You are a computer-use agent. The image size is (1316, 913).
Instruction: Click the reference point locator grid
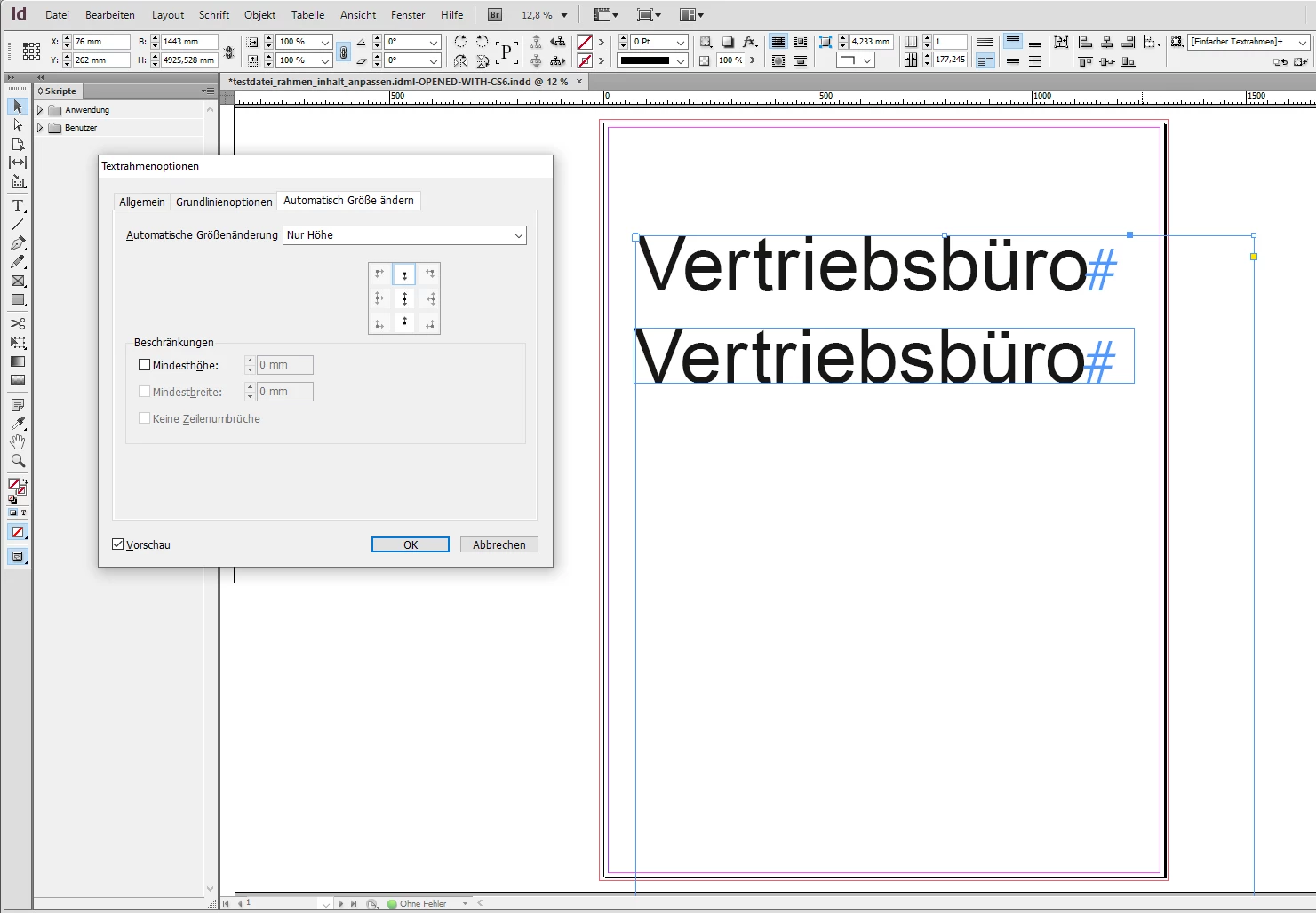point(31,51)
